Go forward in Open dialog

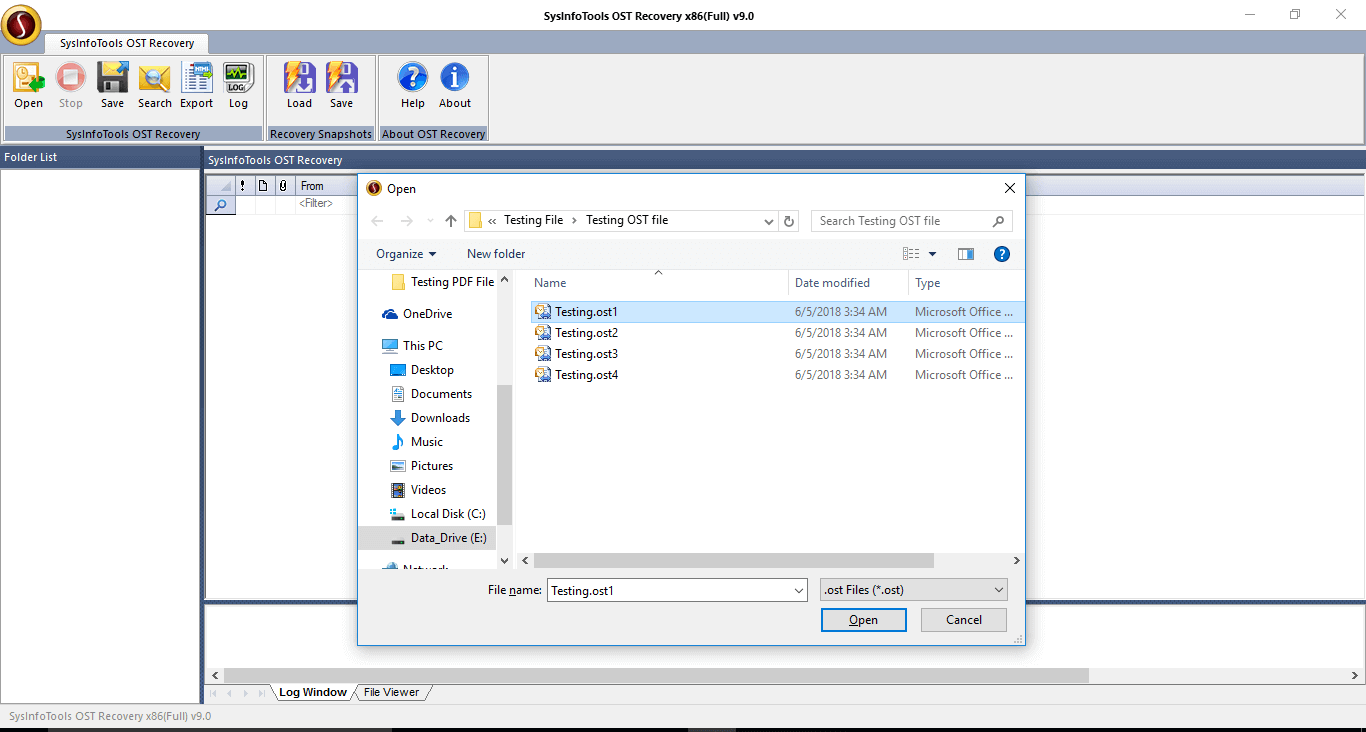(x=406, y=221)
